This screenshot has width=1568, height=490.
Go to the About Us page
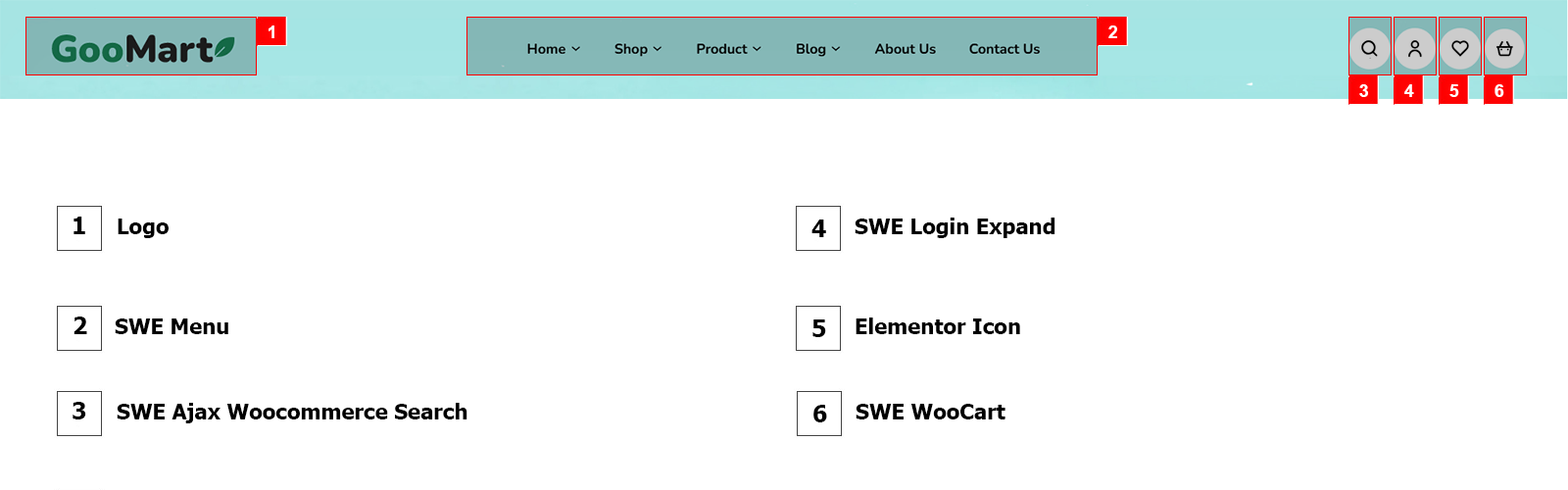pos(905,49)
